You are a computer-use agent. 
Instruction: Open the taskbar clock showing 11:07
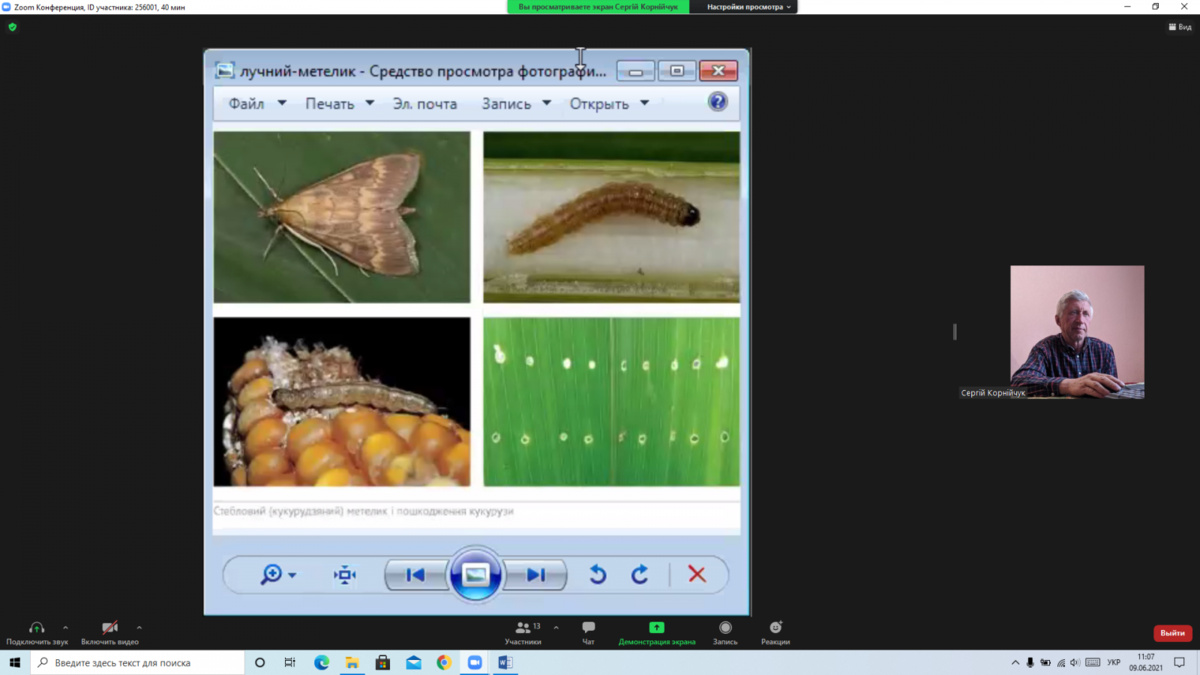pyautogui.click(x=1146, y=662)
